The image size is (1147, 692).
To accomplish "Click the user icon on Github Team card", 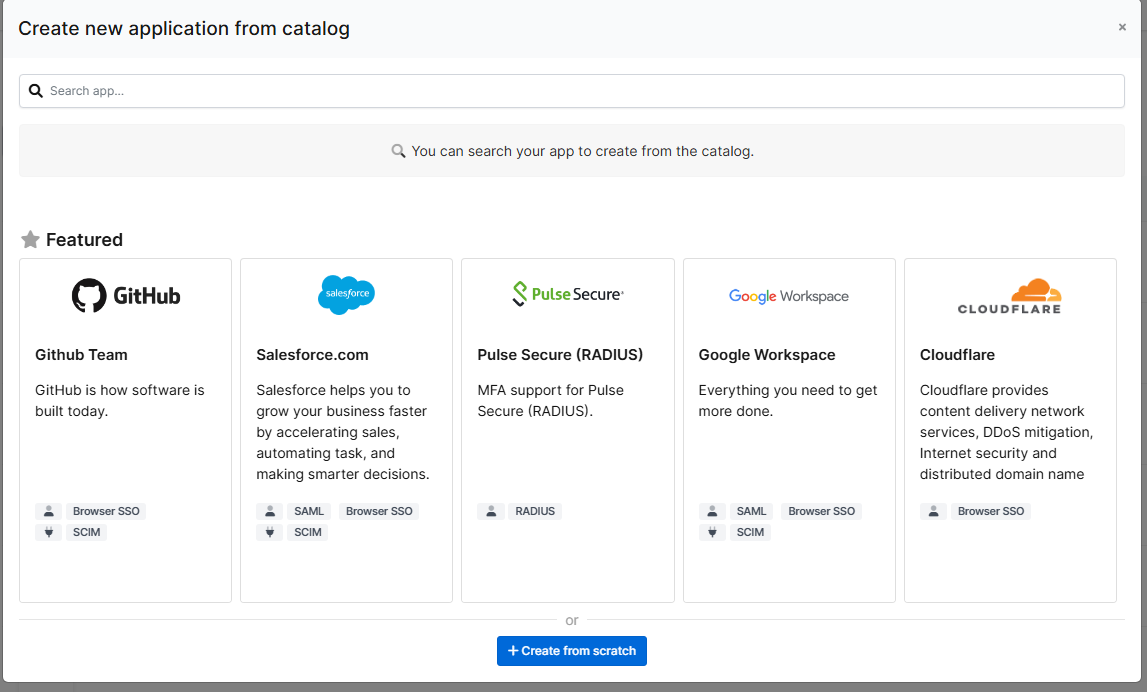I will (x=48, y=511).
